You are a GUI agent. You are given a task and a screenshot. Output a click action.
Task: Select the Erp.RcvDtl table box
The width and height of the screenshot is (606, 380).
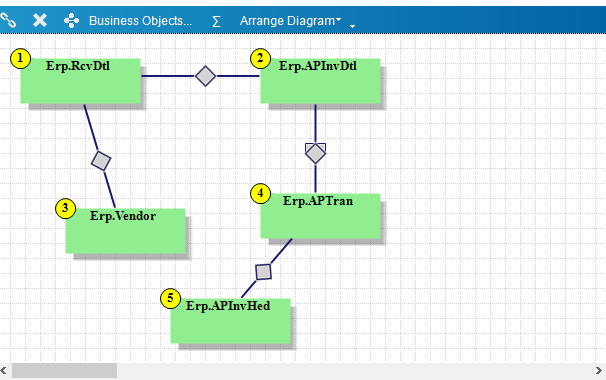(x=80, y=81)
